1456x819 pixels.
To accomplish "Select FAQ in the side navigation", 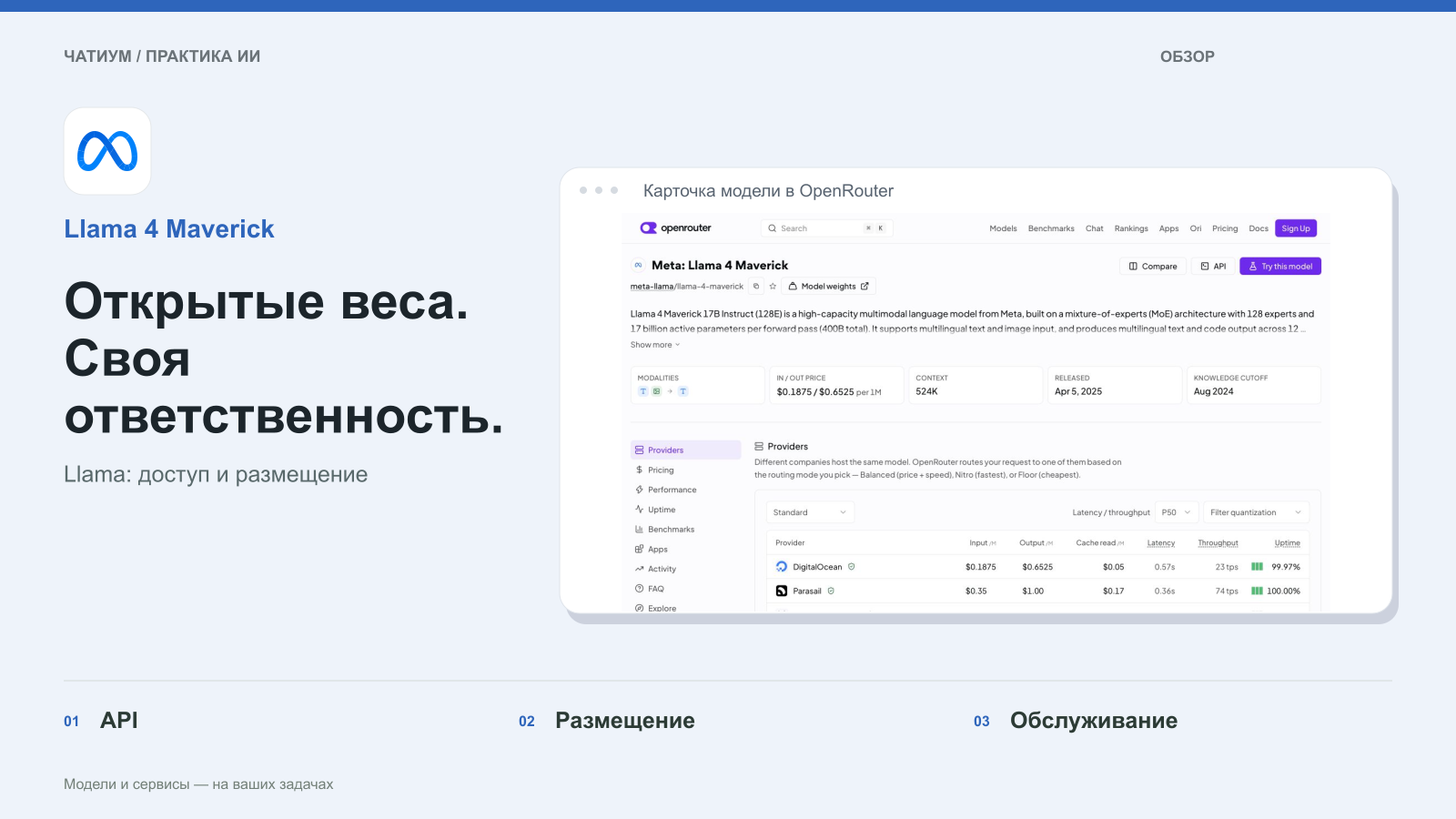I will click(686, 589).
